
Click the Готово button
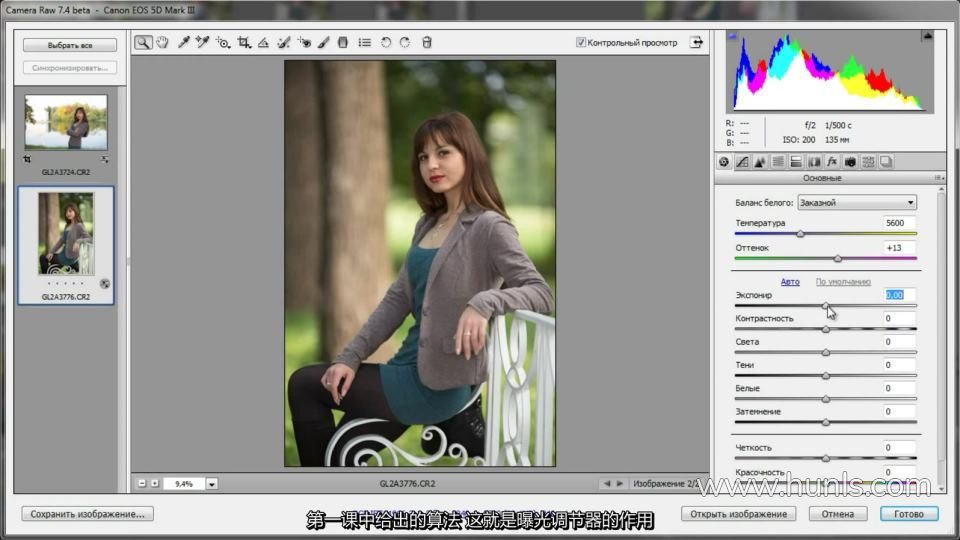[909, 514]
